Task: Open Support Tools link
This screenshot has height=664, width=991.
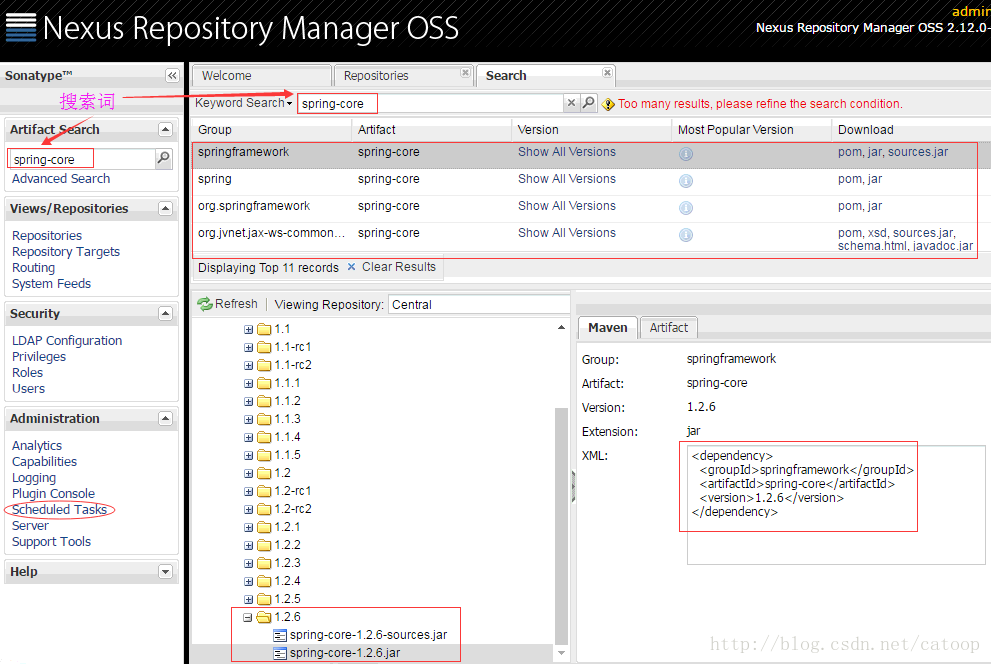Action: [x=51, y=542]
